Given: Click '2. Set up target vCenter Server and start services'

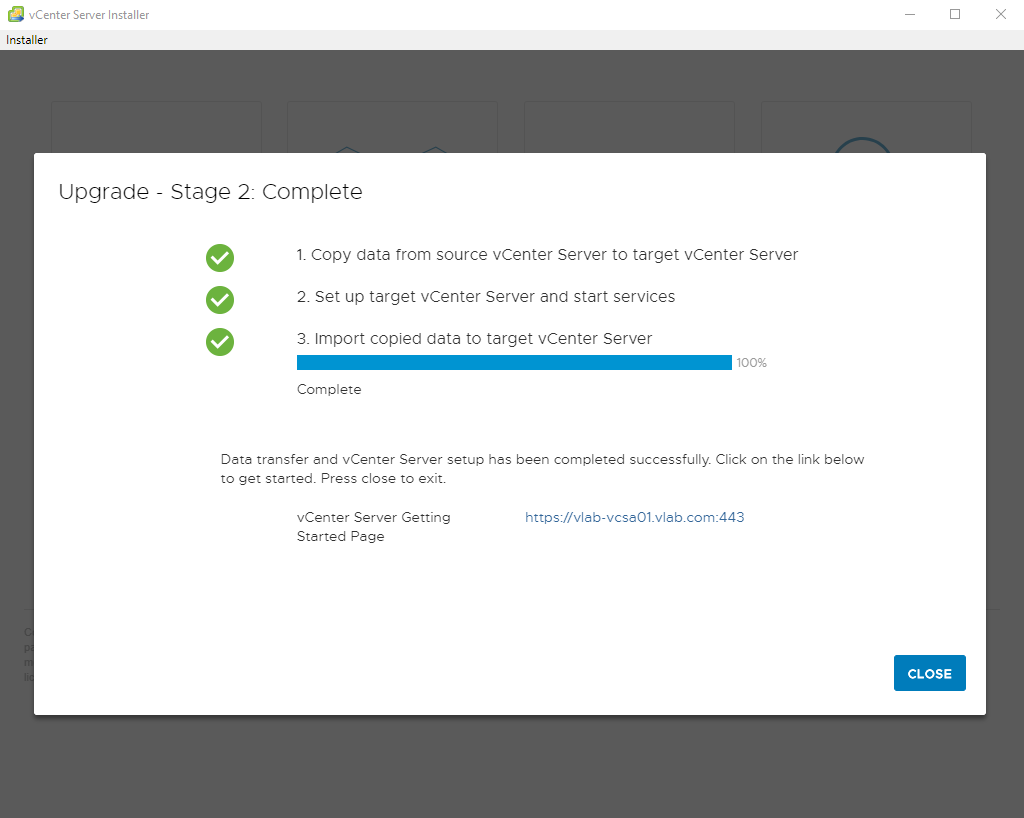Looking at the screenshot, I should (486, 297).
